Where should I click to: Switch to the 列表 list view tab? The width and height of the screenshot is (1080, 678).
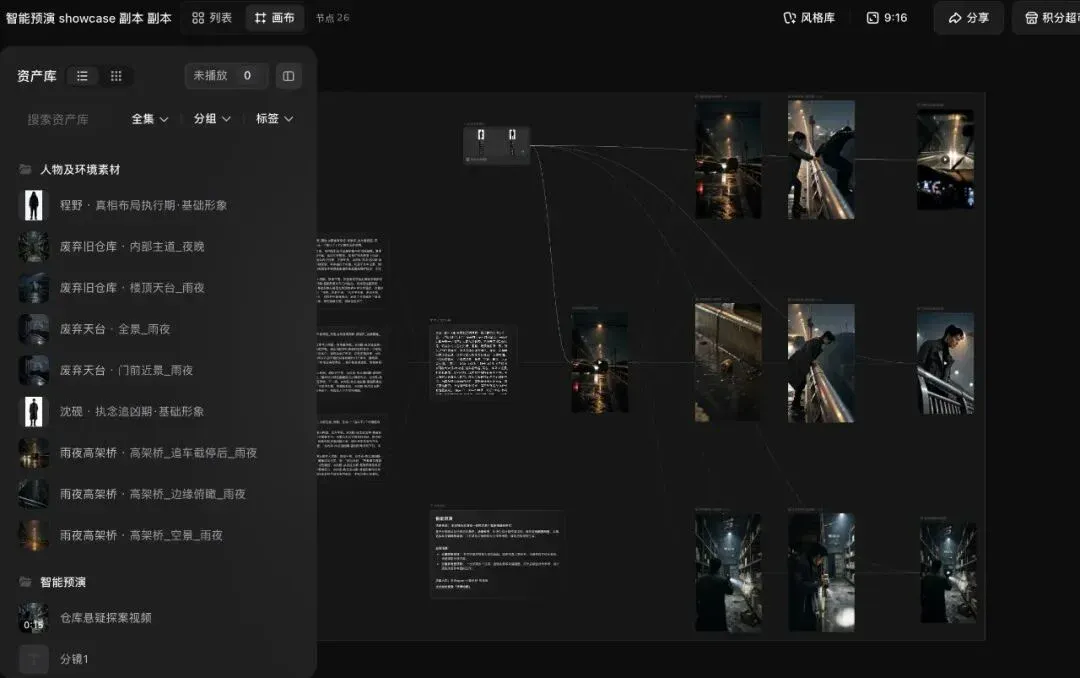211,18
